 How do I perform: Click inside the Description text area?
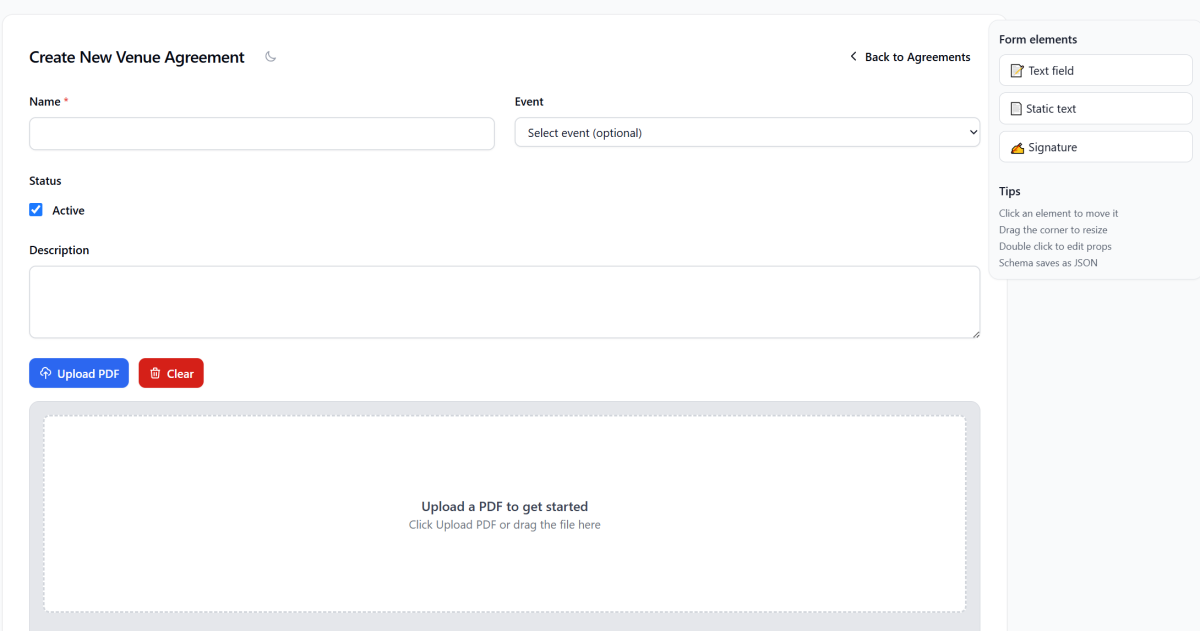504,302
